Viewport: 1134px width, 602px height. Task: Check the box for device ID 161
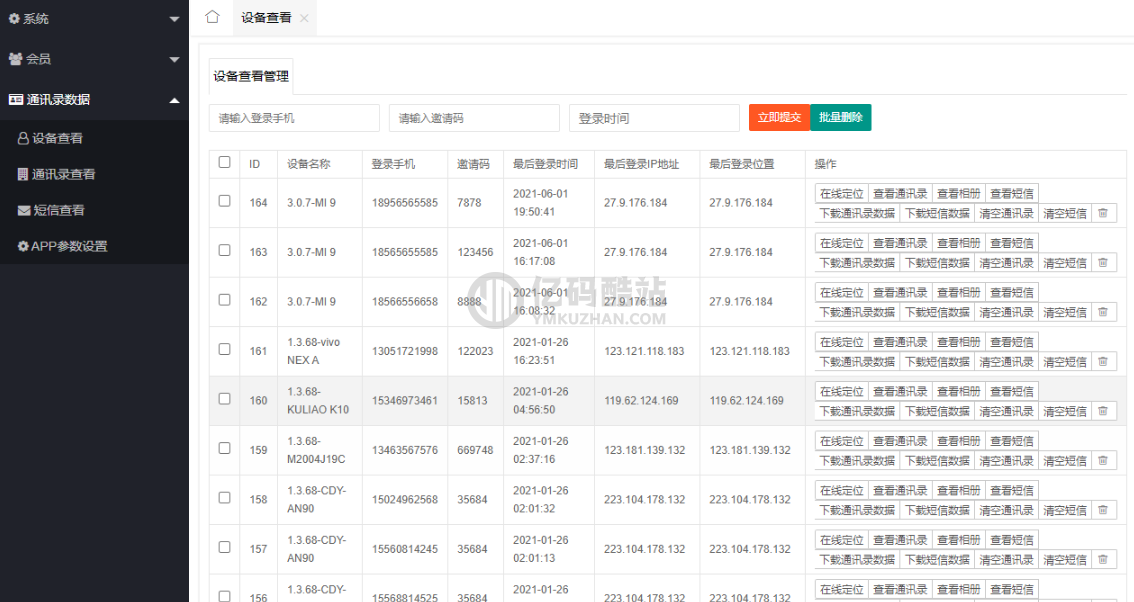[x=224, y=349]
